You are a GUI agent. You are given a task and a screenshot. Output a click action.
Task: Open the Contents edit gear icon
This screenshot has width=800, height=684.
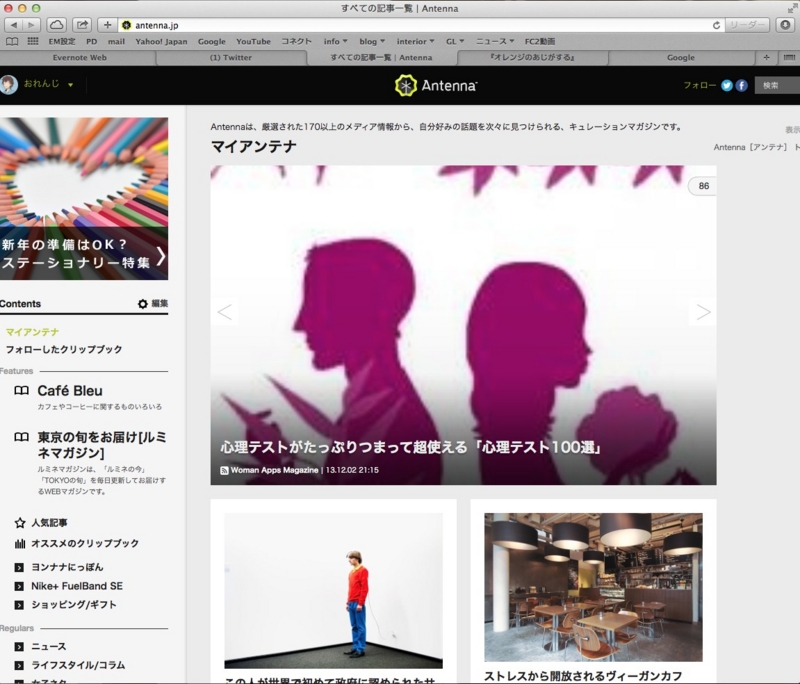click(x=142, y=304)
